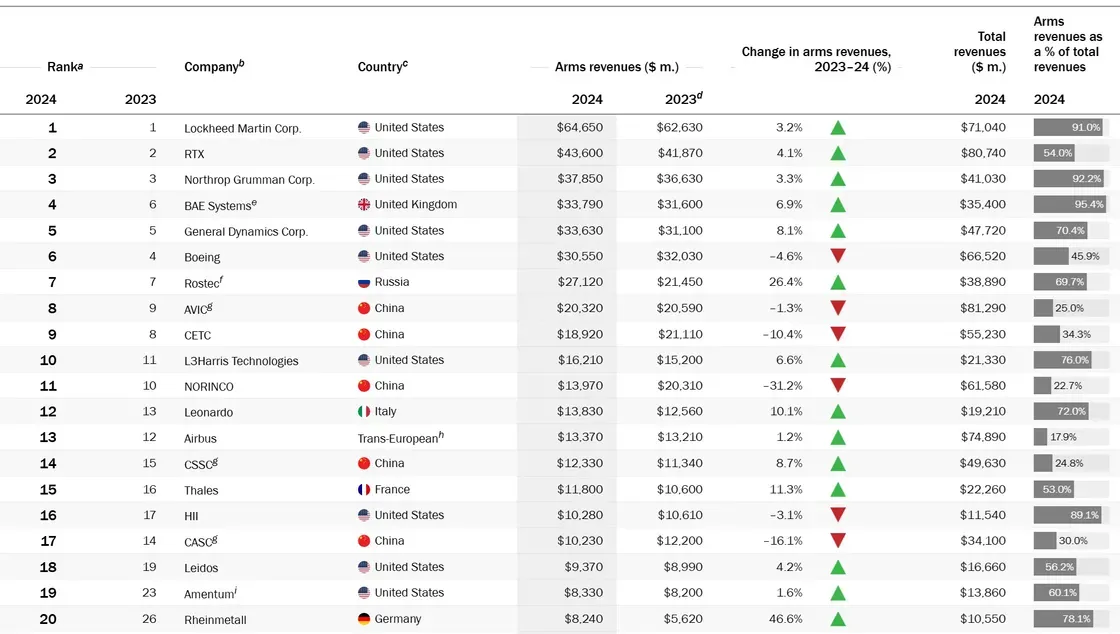Click the red down arrow in CASC row
Image resolution: width=1120 pixels, height=634 pixels.
(838, 540)
